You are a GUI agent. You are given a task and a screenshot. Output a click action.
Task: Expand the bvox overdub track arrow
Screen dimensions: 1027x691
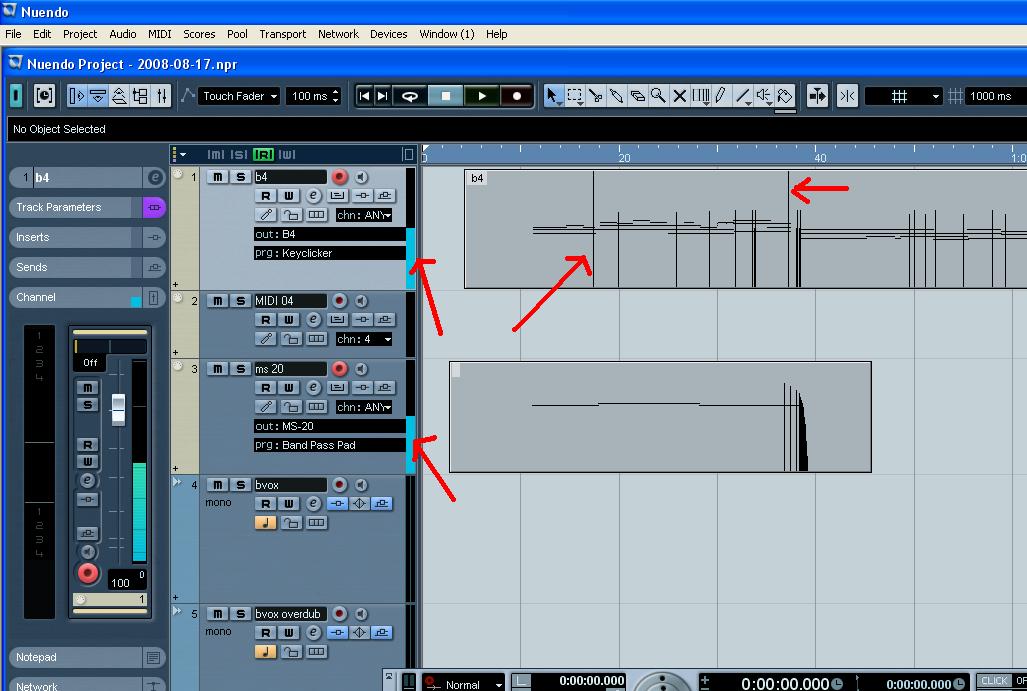coord(177,611)
